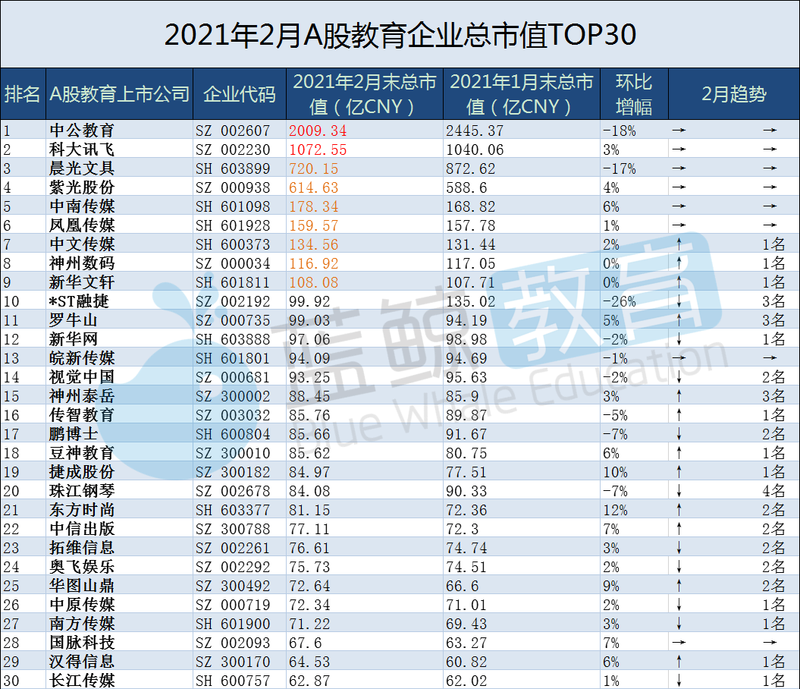The height and width of the screenshot is (689, 800).
Task: Click stock code SZ 000938
Action: 233,187
